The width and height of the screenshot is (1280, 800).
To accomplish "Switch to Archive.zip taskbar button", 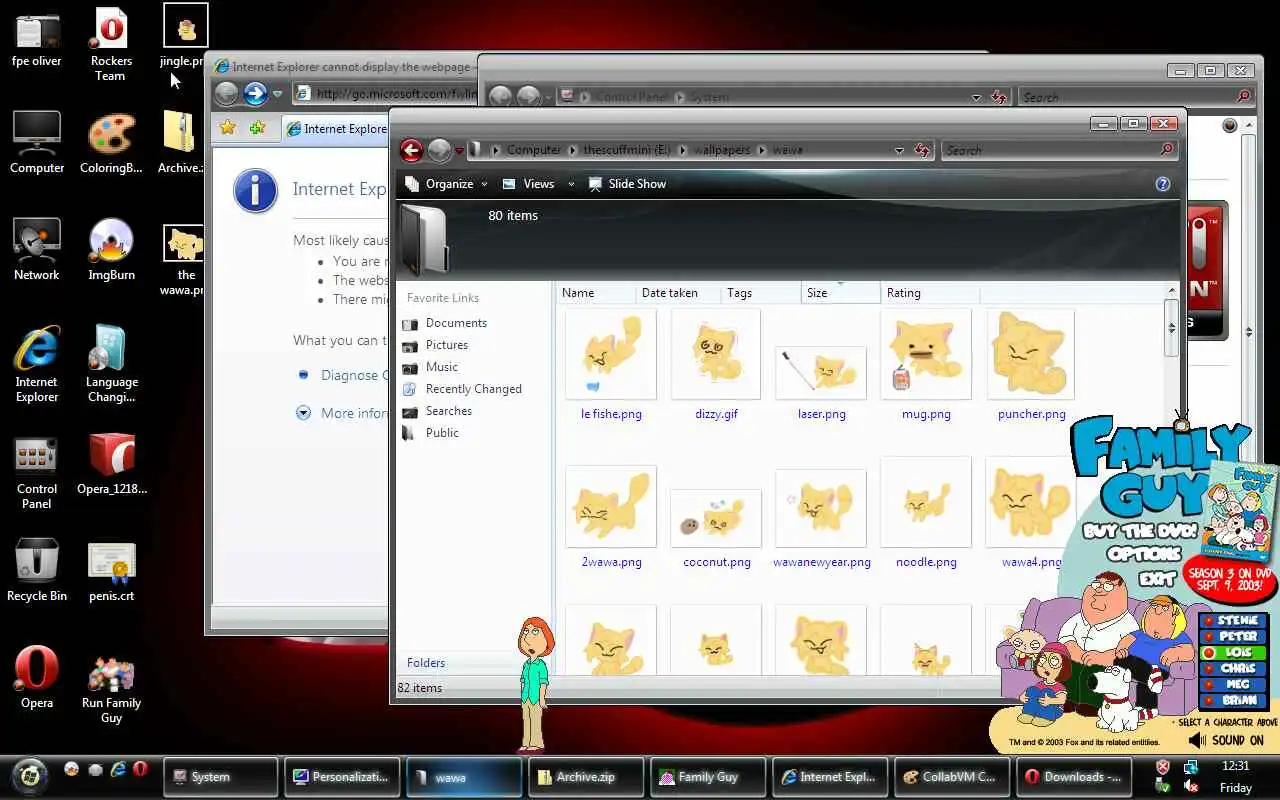I will 585,777.
